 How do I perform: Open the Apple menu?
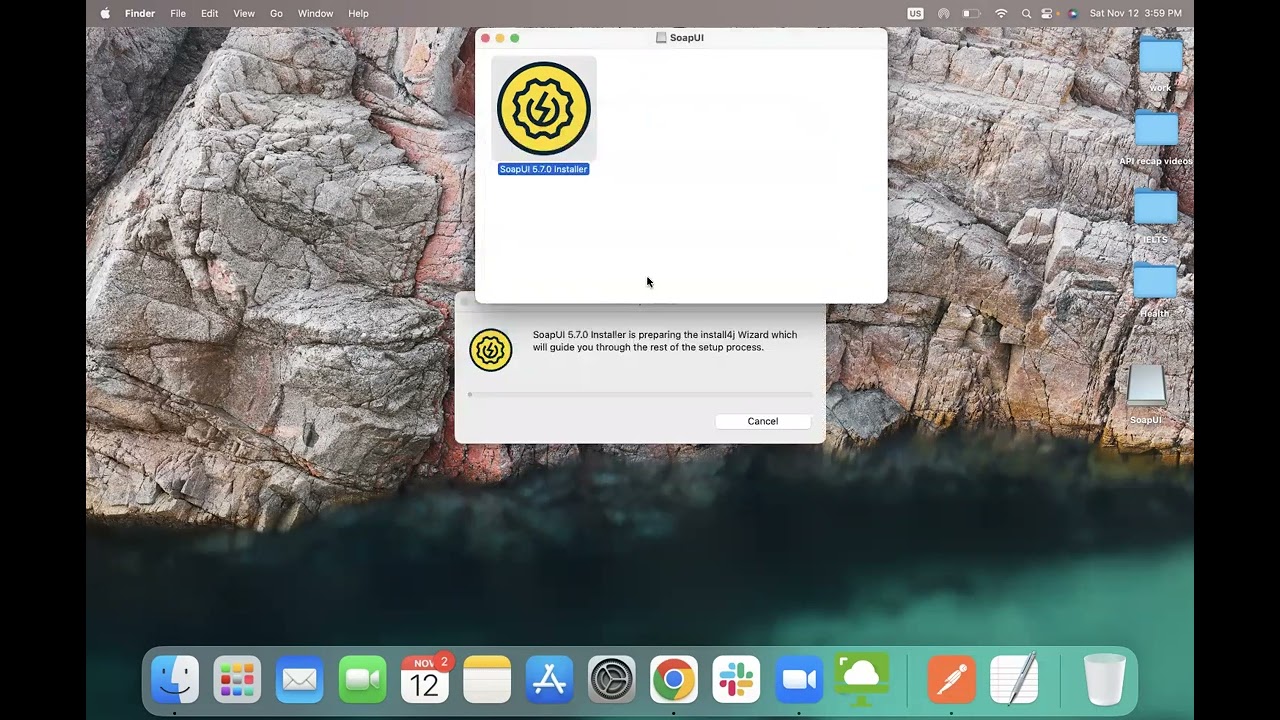[x=105, y=13]
